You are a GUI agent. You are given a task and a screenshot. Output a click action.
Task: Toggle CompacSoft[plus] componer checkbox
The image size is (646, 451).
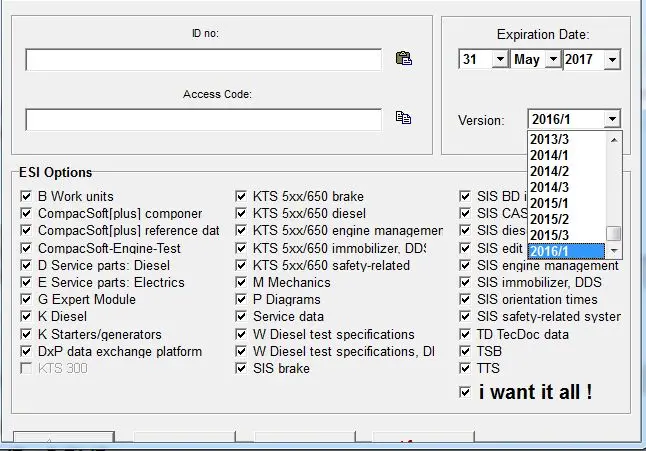[x=26, y=213]
